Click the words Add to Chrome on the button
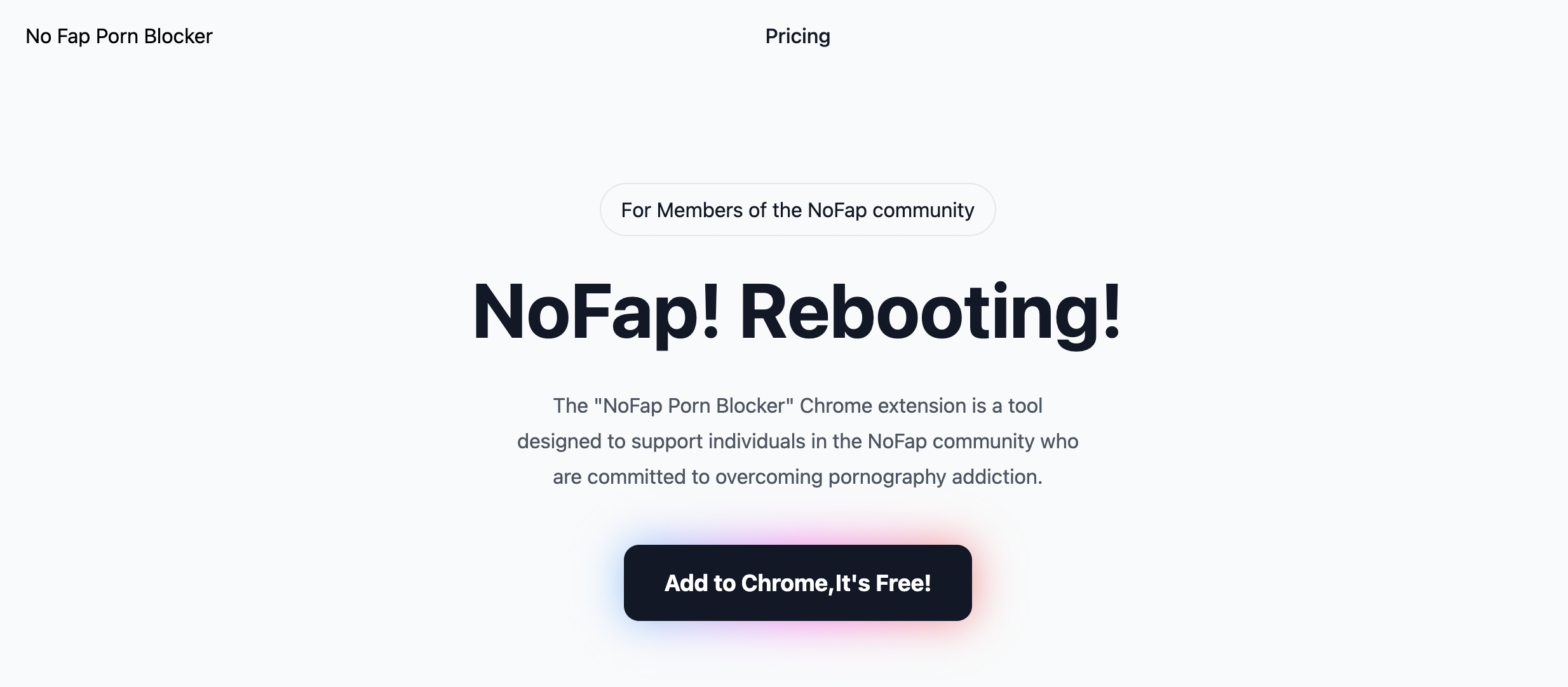 pos(747,583)
